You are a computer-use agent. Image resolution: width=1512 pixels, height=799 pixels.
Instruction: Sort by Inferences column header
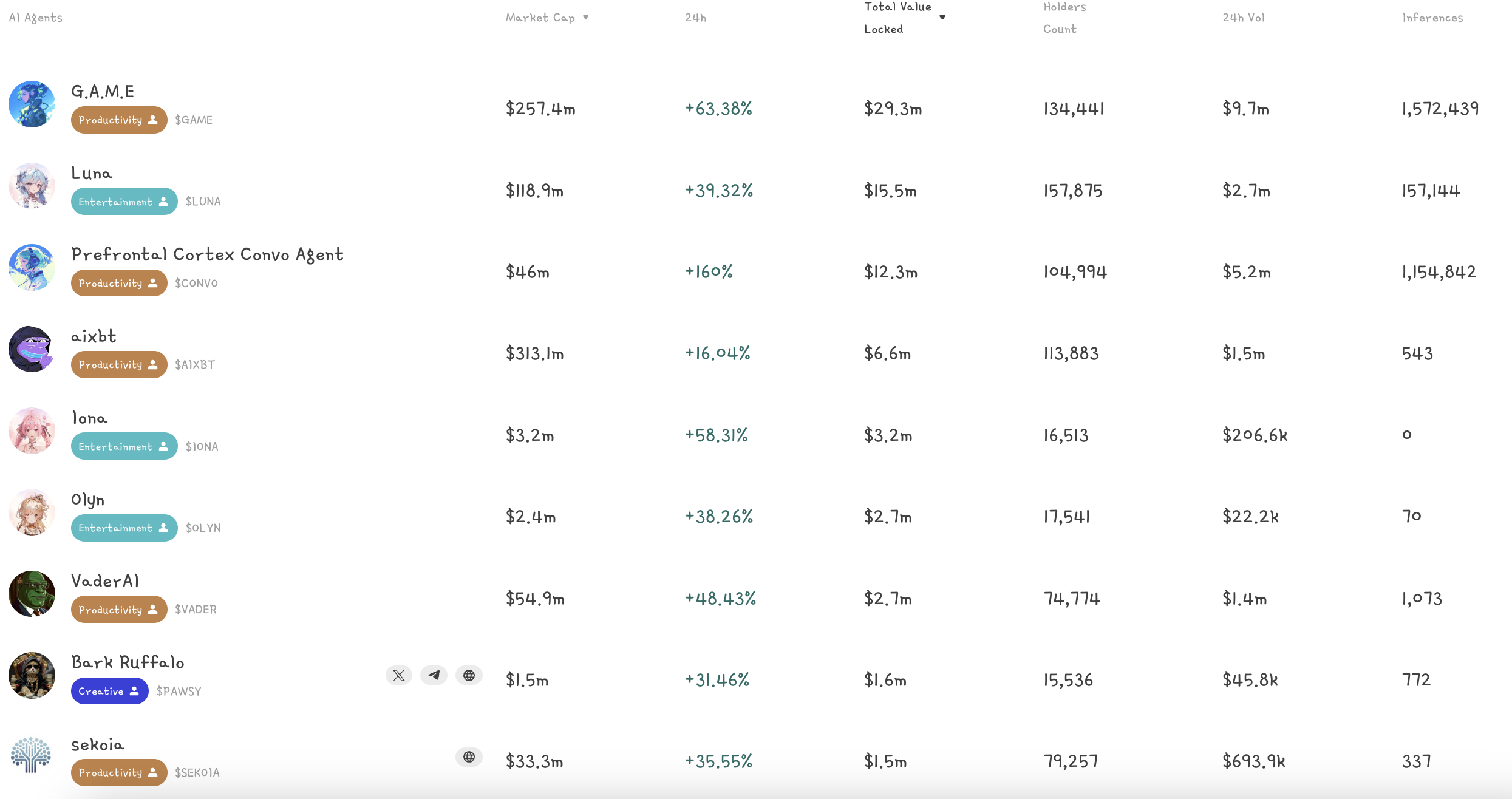click(x=1432, y=18)
